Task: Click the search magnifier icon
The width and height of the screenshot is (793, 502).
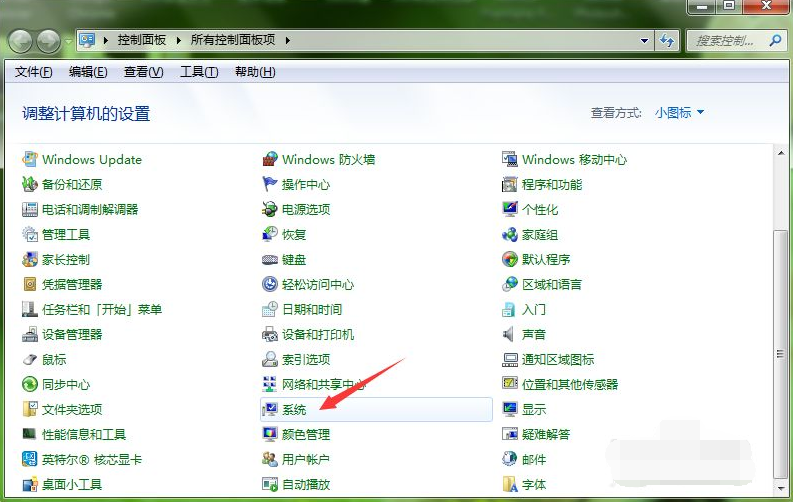Action: pos(775,40)
